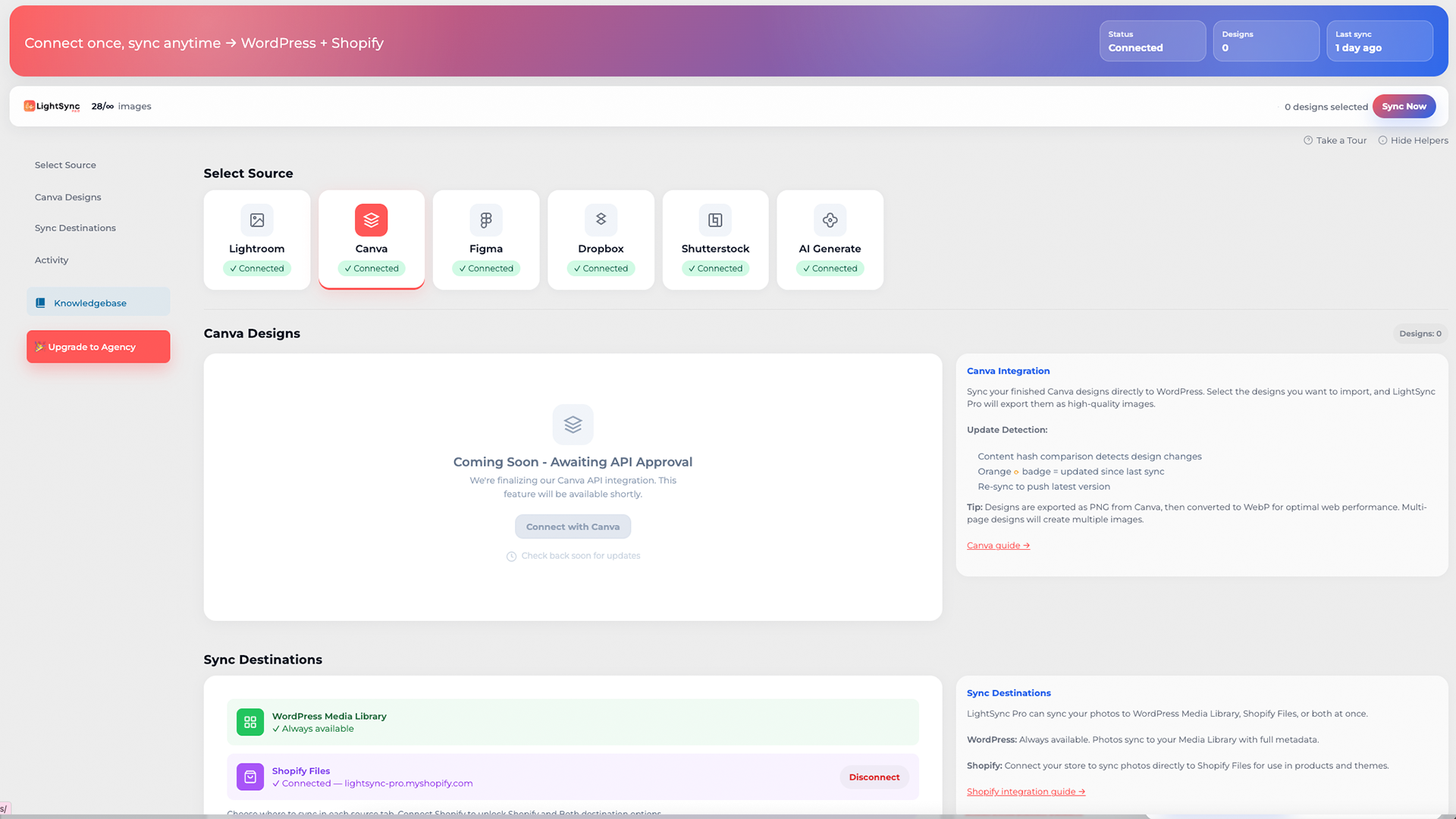Click Connect with Canva button
The height and width of the screenshot is (819, 1456).
tap(573, 527)
